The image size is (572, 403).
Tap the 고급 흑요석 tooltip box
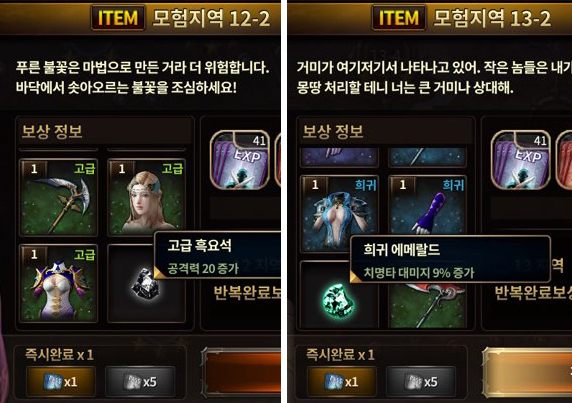[x=218, y=255]
